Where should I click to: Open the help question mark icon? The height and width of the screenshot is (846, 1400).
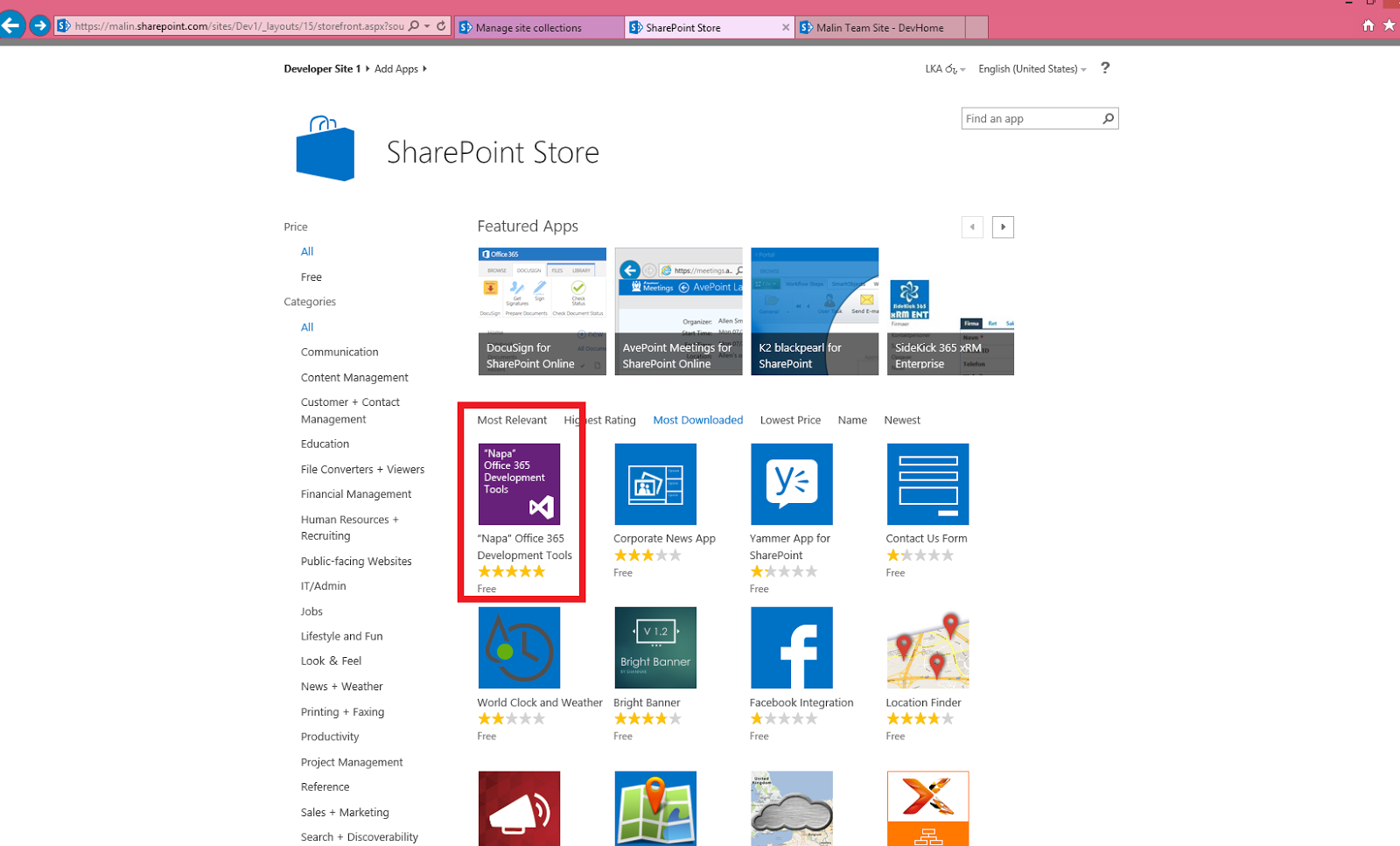point(1105,68)
